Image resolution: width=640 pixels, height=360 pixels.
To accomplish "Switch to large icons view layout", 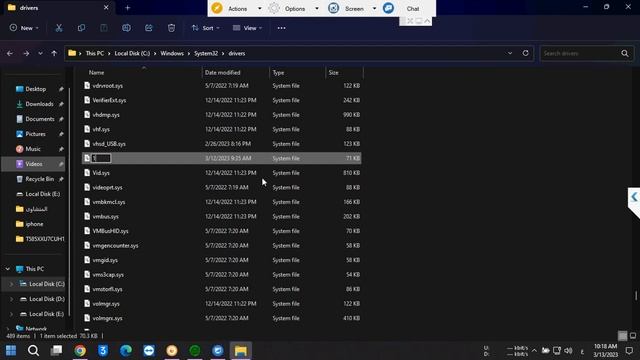I will (x=633, y=336).
